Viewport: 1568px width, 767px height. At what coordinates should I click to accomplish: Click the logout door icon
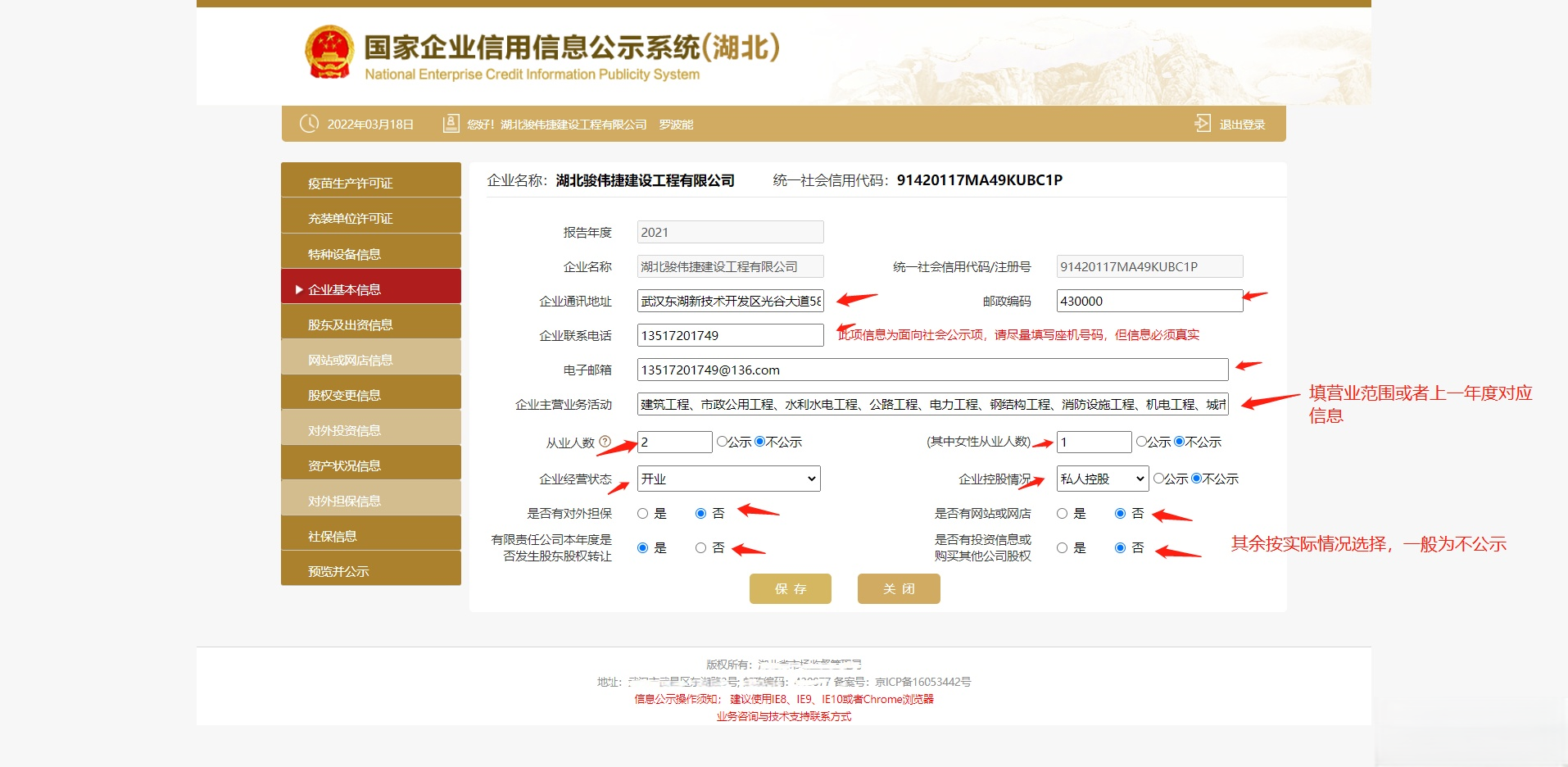[1203, 123]
